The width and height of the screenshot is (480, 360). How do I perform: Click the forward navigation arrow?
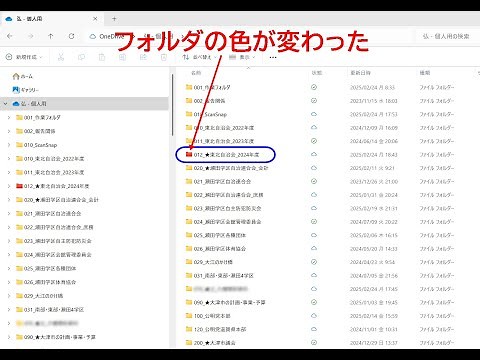pyautogui.click(x=31, y=36)
